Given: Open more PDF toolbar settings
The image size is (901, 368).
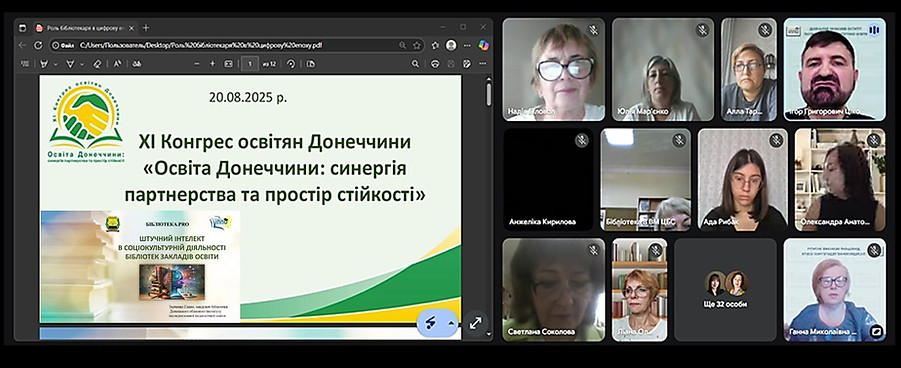Looking at the screenshot, I should (x=482, y=64).
